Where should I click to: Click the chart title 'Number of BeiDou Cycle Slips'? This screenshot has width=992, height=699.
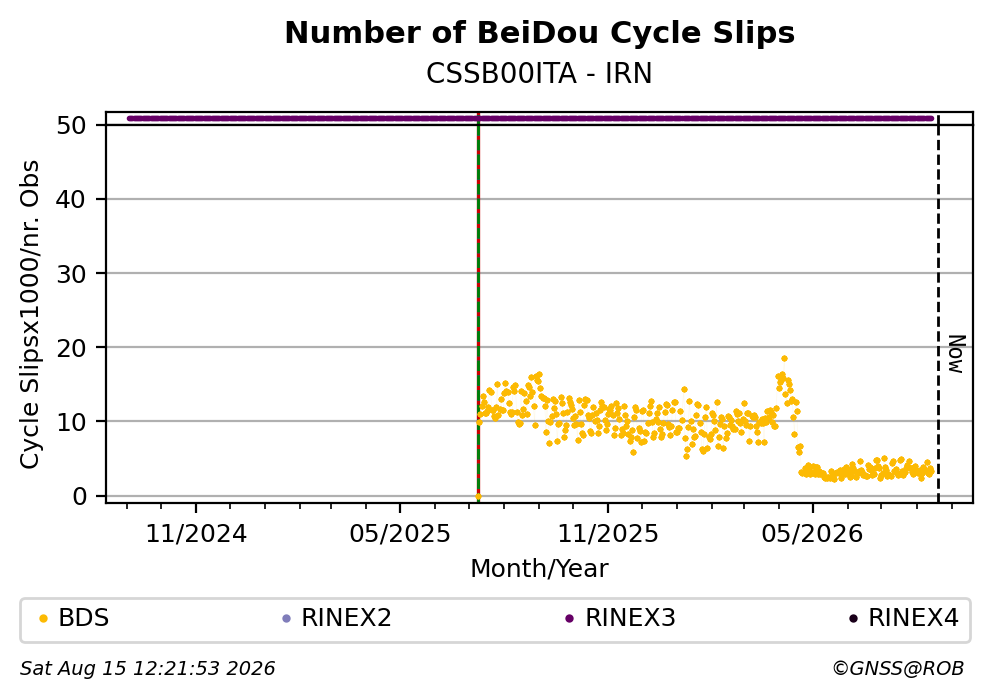pos(540,33)
